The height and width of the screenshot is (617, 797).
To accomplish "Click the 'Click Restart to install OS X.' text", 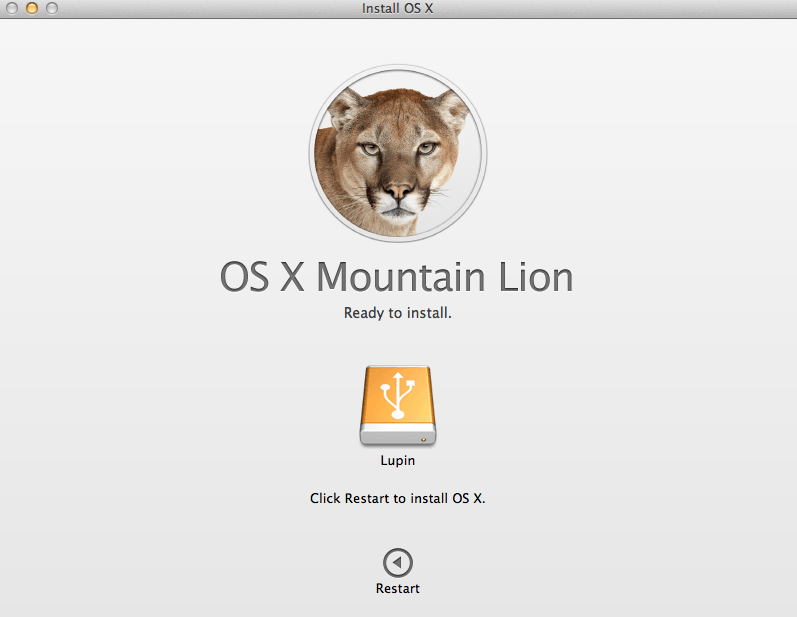I will tap(397, 498).
